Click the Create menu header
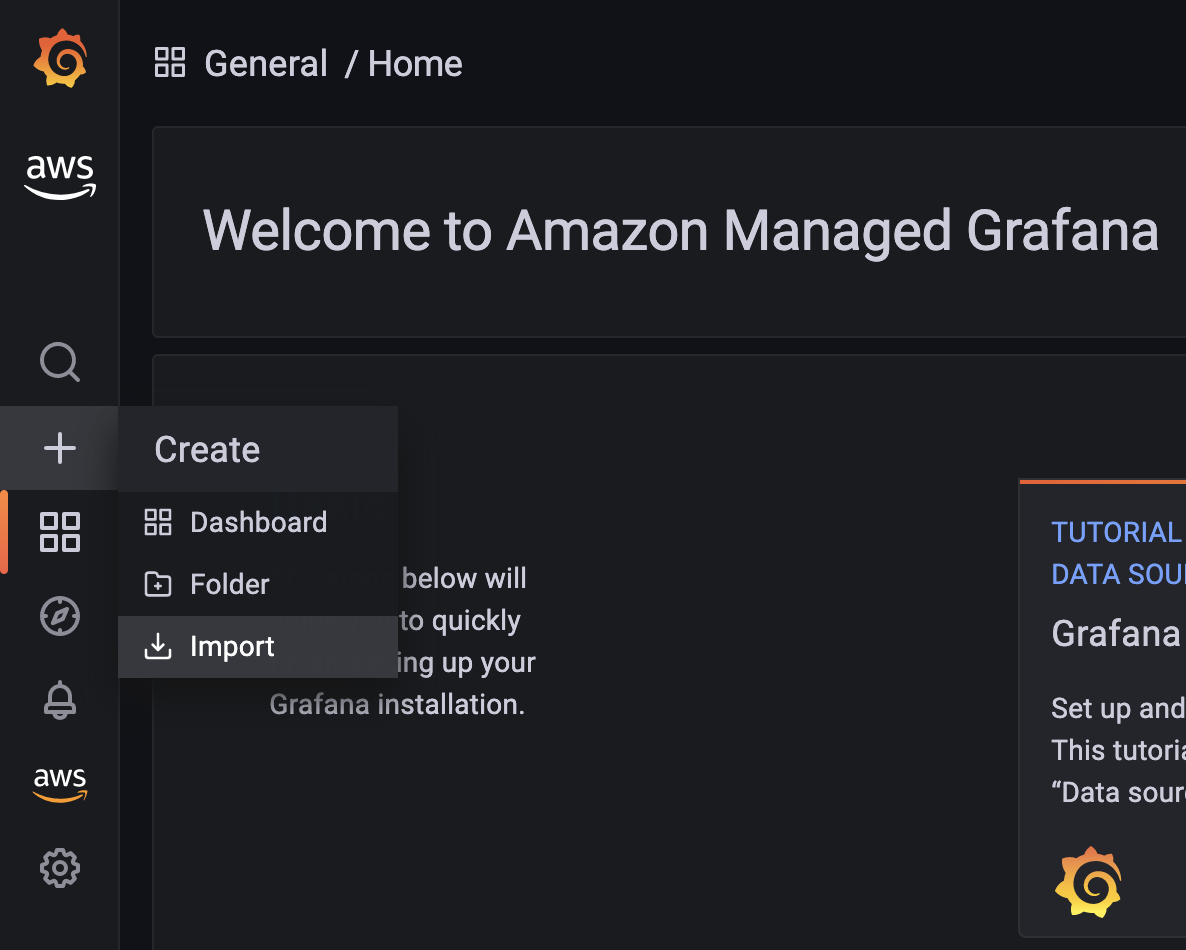1186x950 pixels. point(258,449)
